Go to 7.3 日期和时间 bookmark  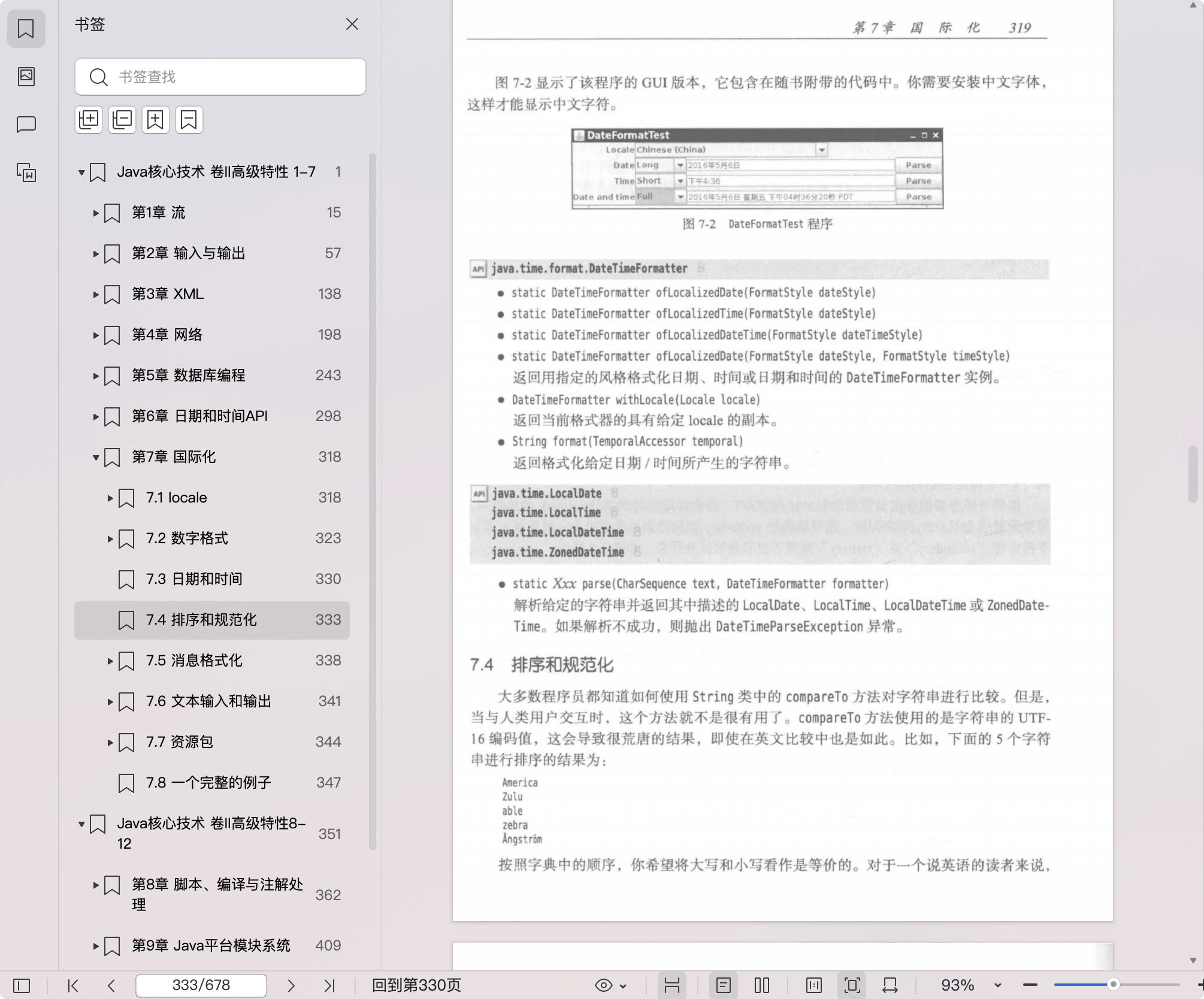coord(212,579)
